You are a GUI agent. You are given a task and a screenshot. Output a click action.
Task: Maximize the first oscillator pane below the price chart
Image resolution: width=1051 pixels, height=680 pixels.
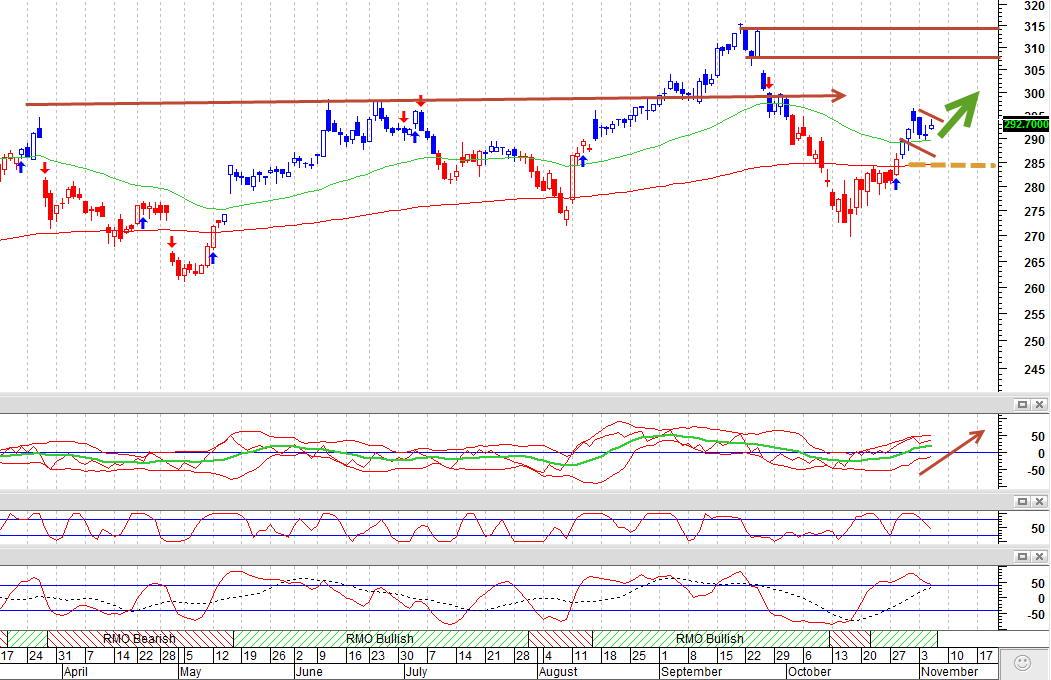click(x=1022, y=405)
